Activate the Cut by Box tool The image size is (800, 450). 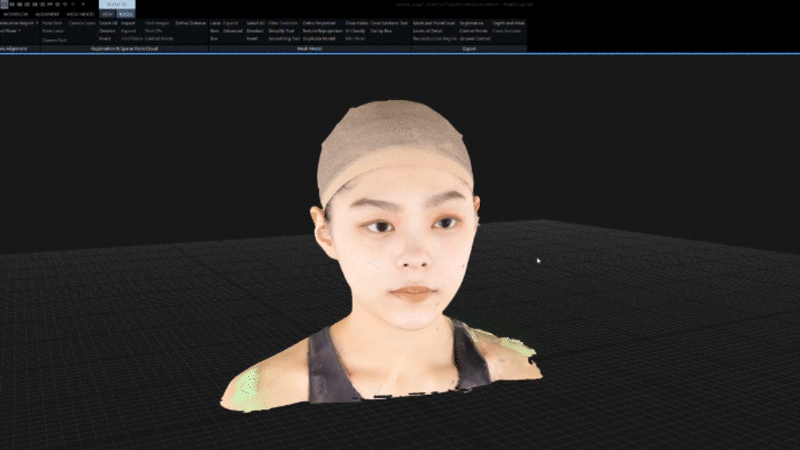pos(381,31)
